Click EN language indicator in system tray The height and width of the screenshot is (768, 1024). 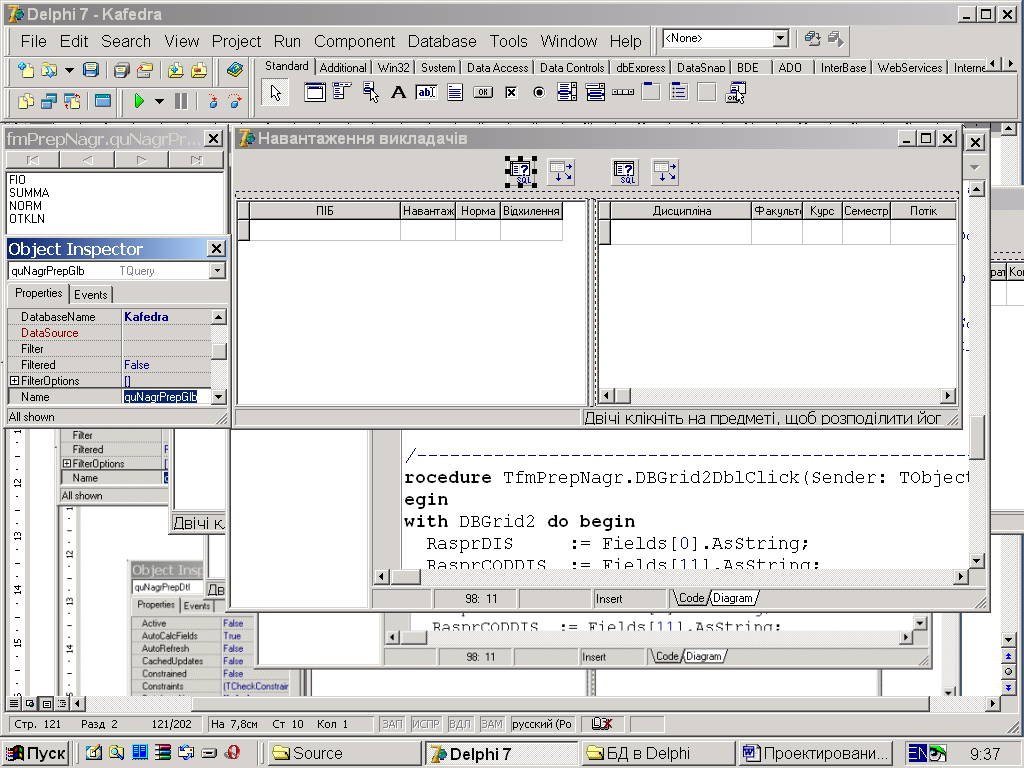coord(917,754)
